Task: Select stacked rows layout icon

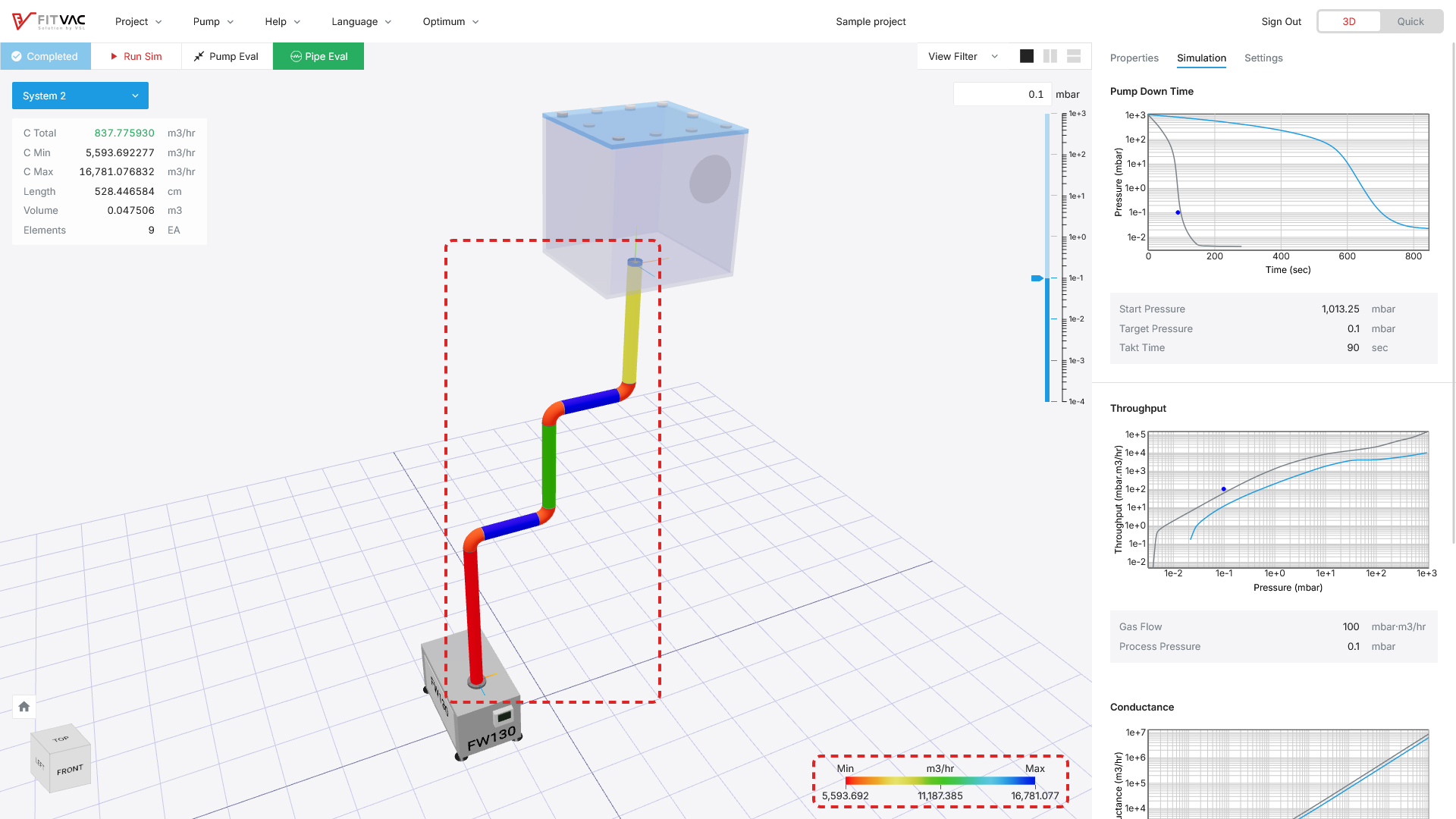Action: tap(1074, 56)
